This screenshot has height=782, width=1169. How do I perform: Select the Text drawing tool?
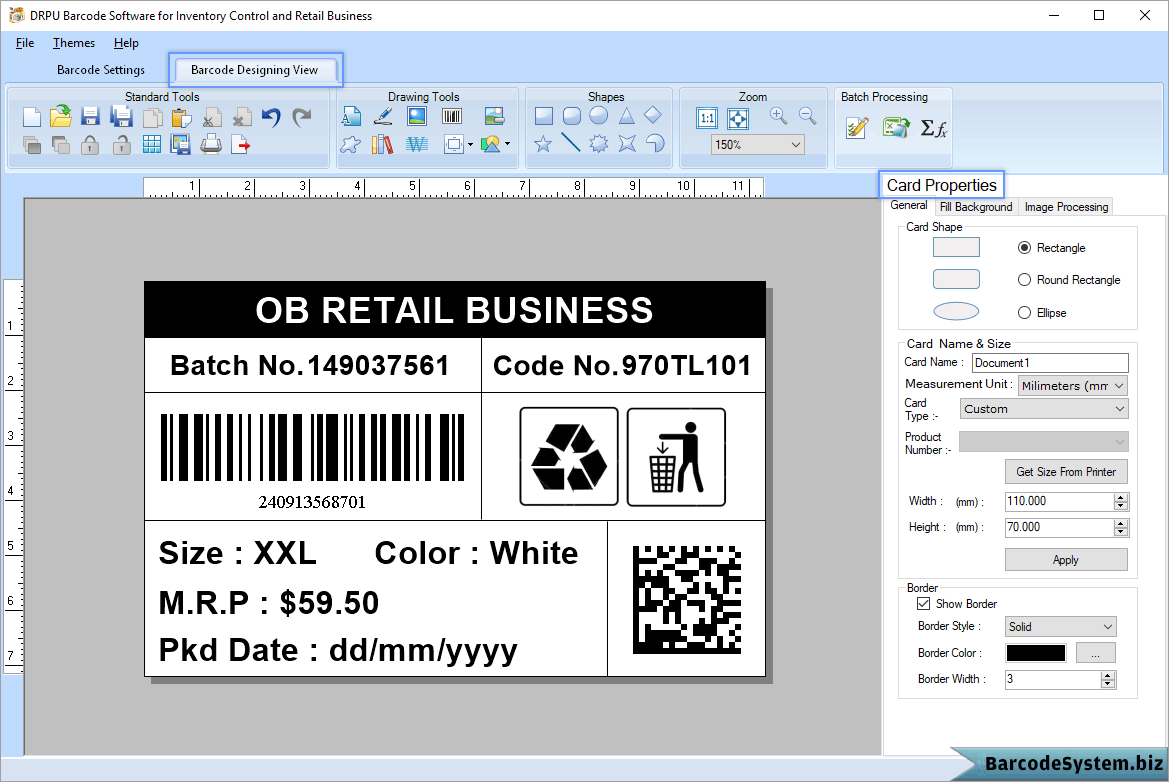coord(351,116)
